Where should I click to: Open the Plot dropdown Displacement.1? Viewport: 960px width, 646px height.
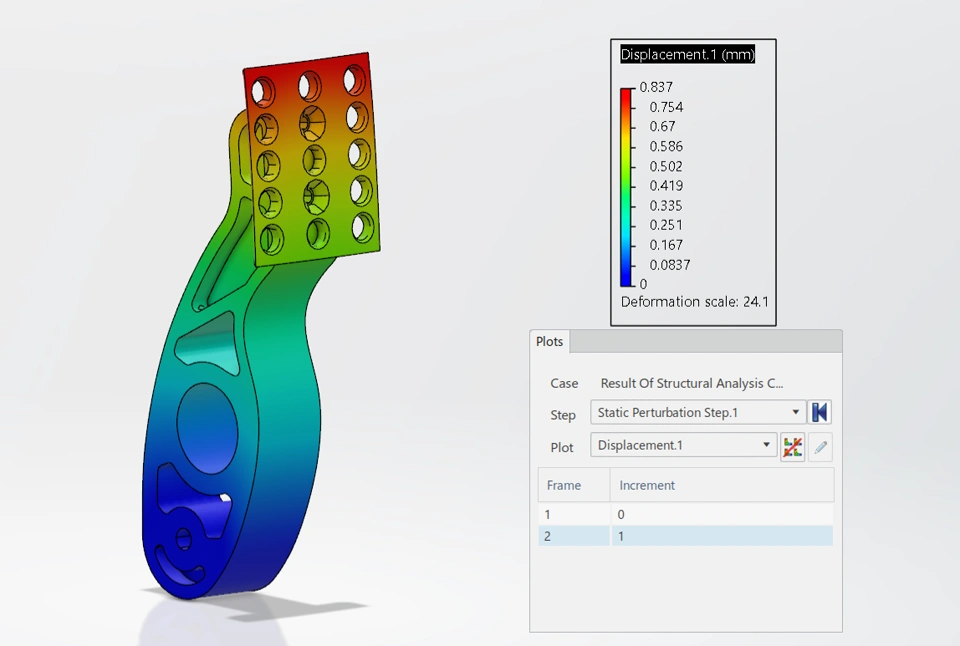(683, 445)
